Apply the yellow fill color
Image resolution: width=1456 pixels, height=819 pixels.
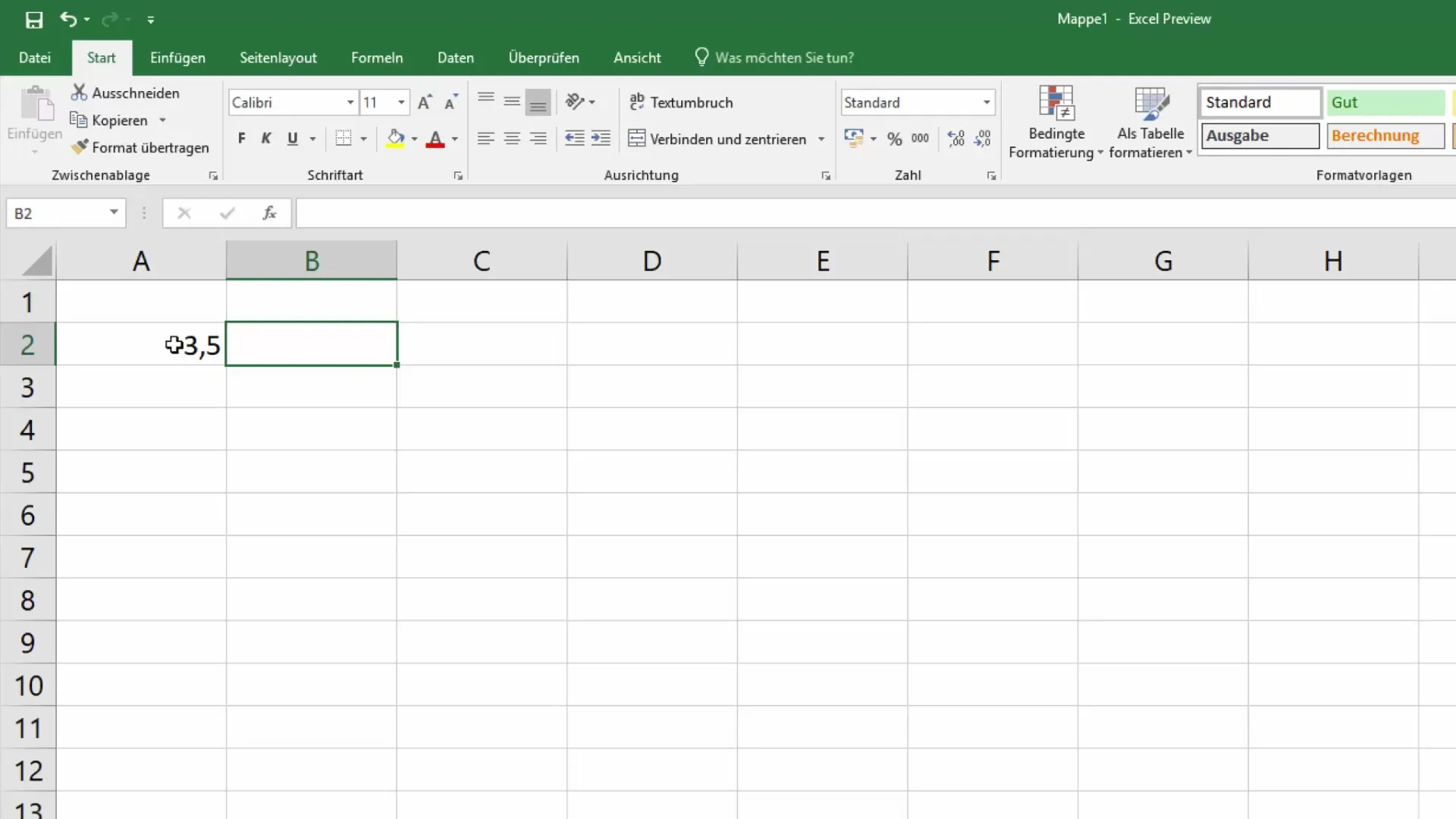pyautogui.click(x=395, y=139)
